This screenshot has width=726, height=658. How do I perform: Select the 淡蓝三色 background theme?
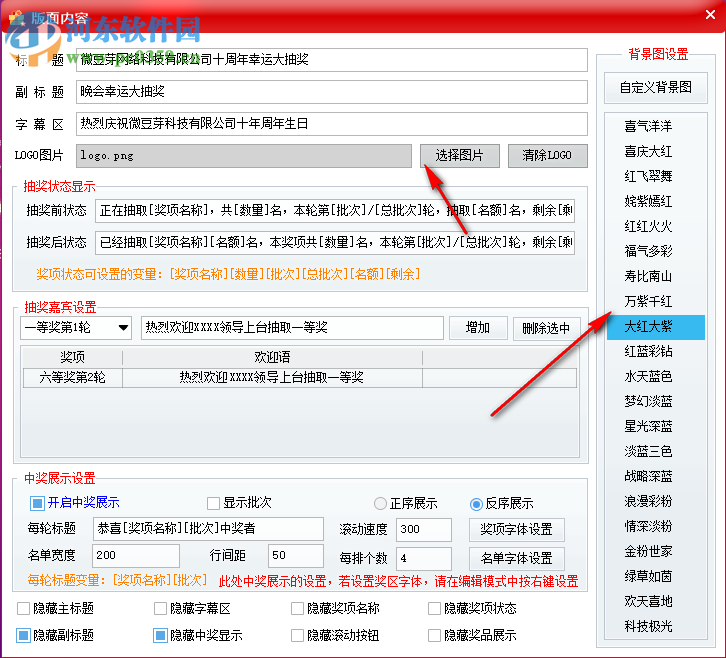pos(656,451)
